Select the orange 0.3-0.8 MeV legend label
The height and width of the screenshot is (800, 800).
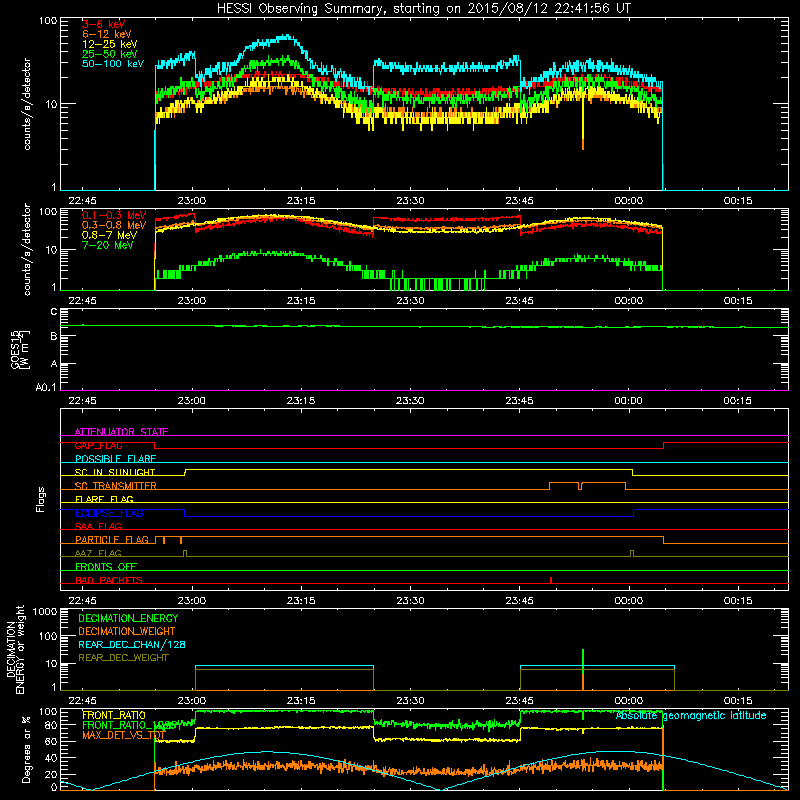tap(114, 225)
